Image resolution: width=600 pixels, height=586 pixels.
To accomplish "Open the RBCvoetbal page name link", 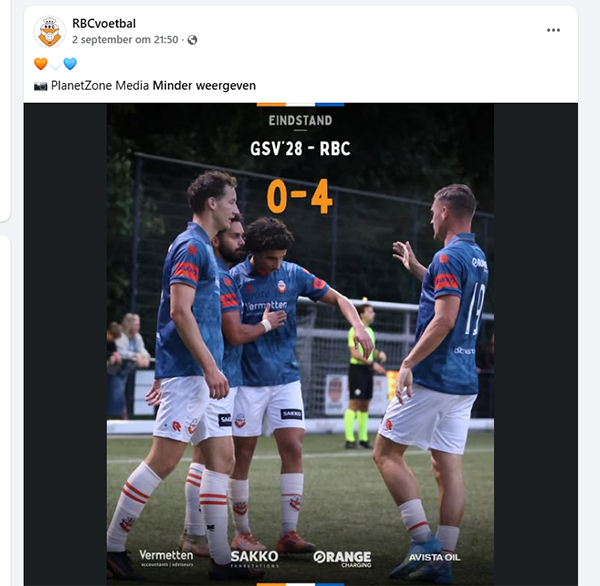I will [x=104, y=24].
